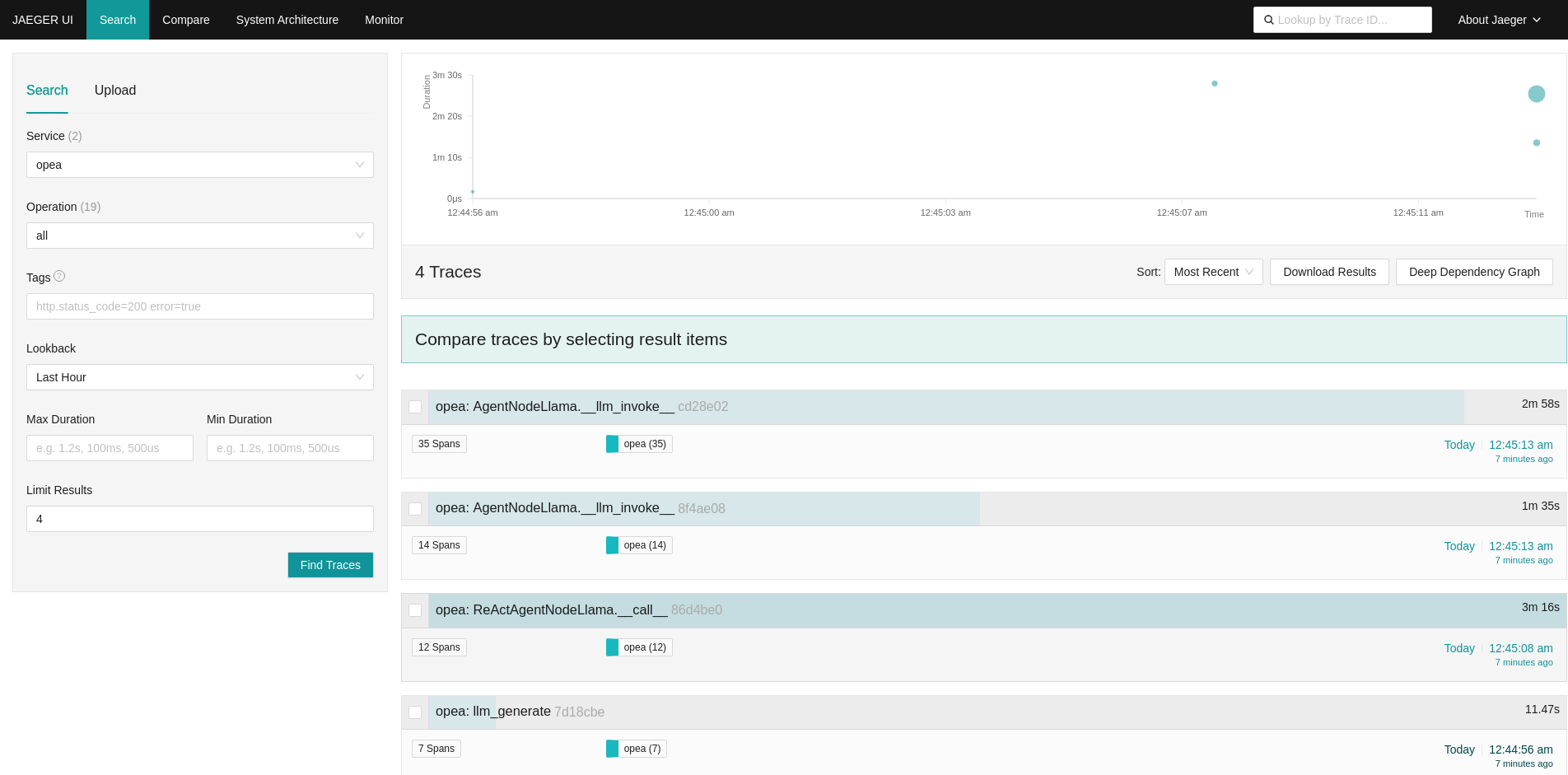Click the scatter dot below the large one

(1537, 142)
